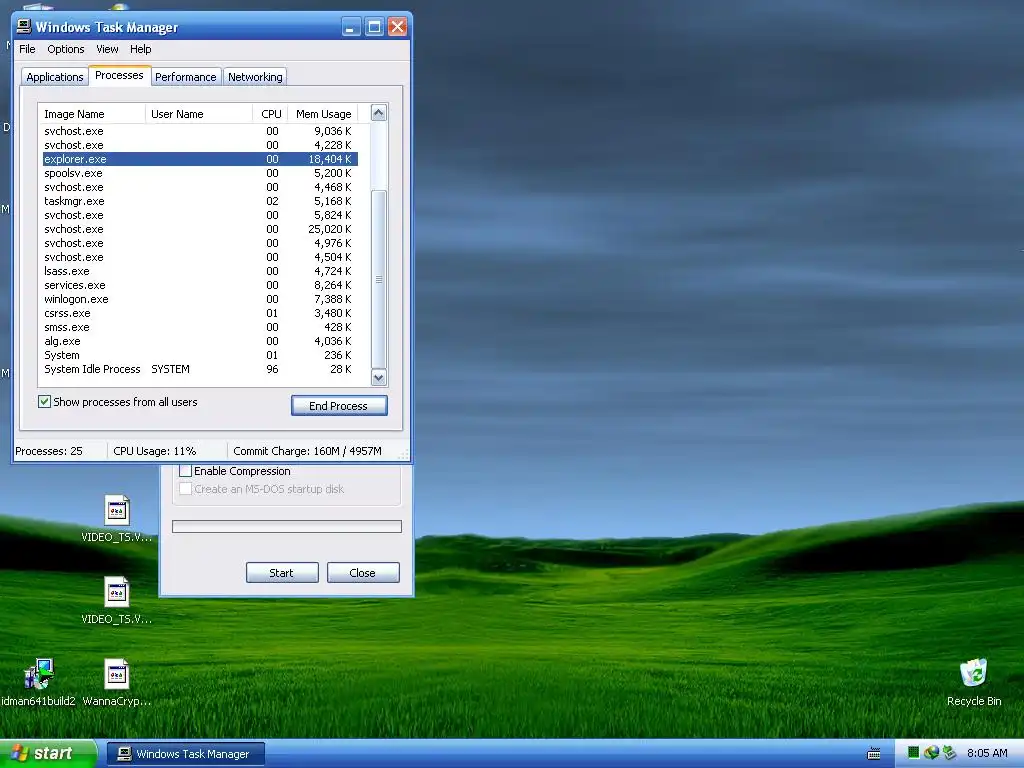Open the Help menu
Viewport: 1024px width, 768px height.
(140, 49)
